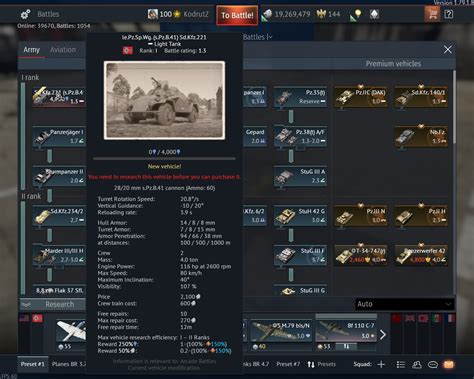Switch to the Aviation tab

point(63,50)
